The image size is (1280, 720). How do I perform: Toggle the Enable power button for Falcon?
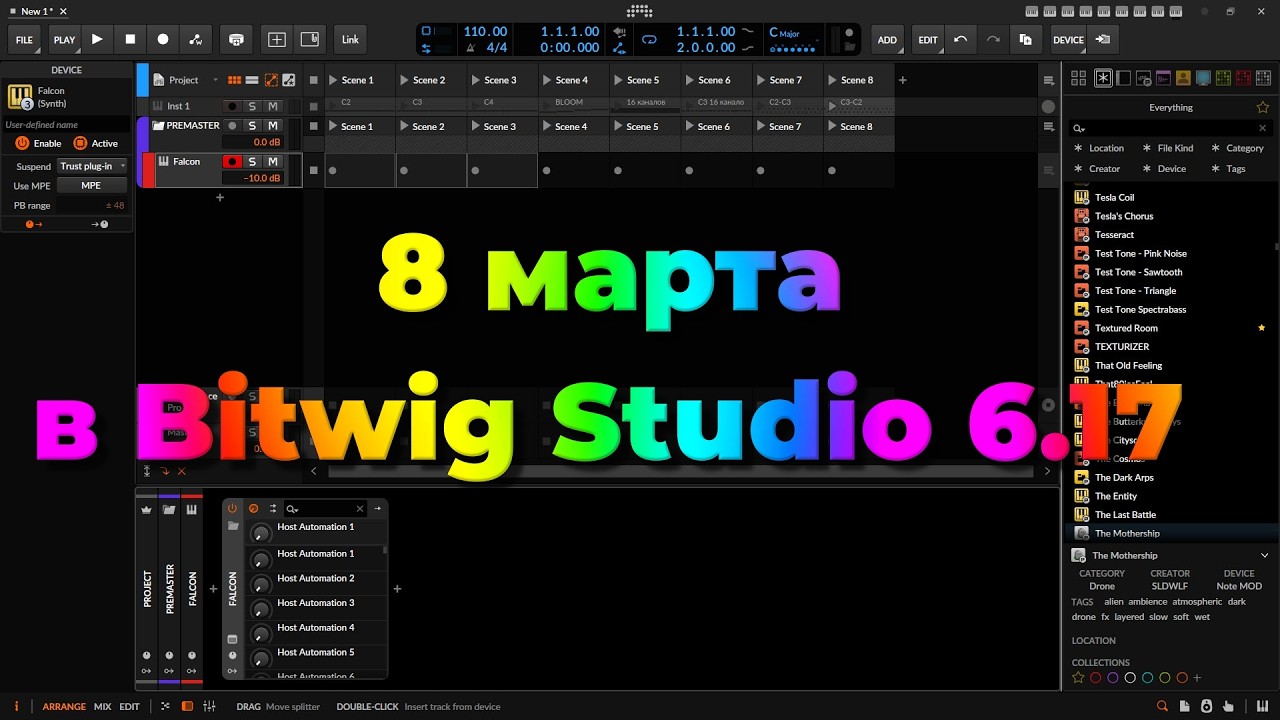click(22, 143)
